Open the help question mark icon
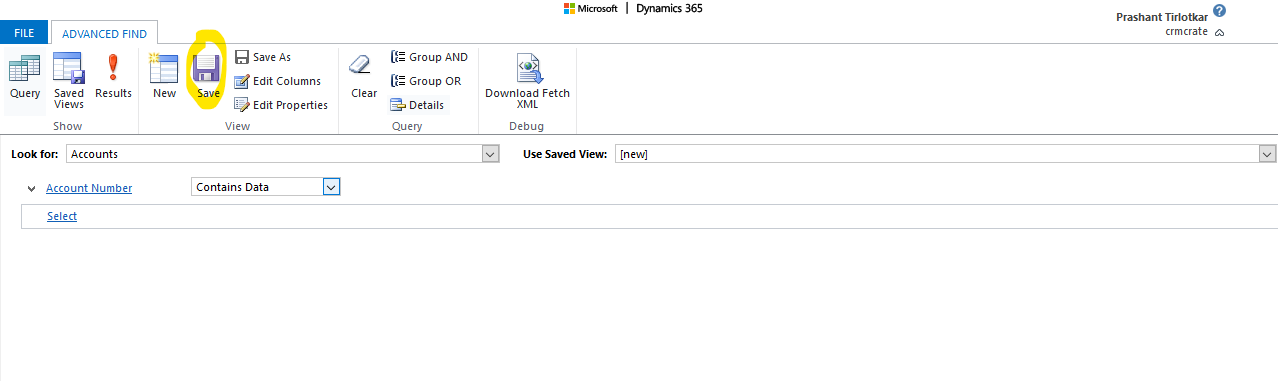The height and width of the screenshot is (381, 1278). point(1219,10)
